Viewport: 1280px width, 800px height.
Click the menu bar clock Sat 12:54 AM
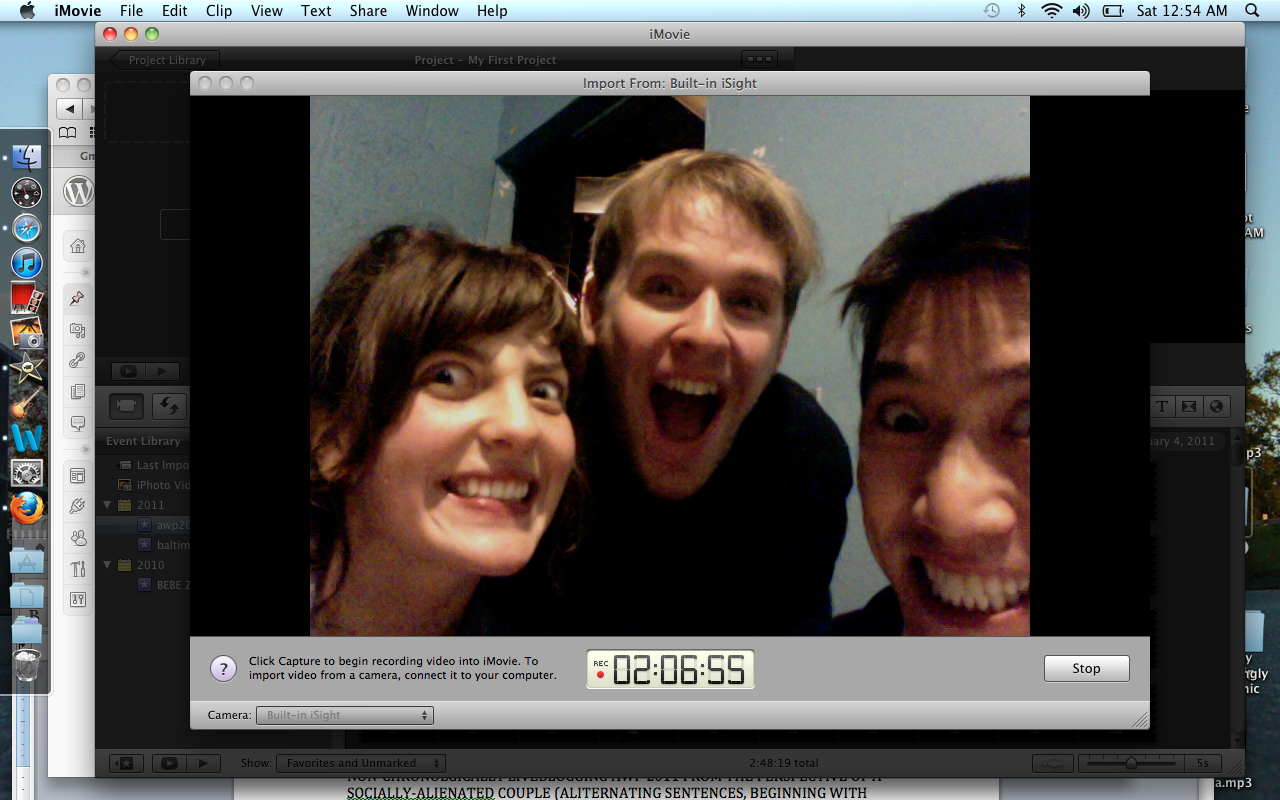click(1182, 11)
